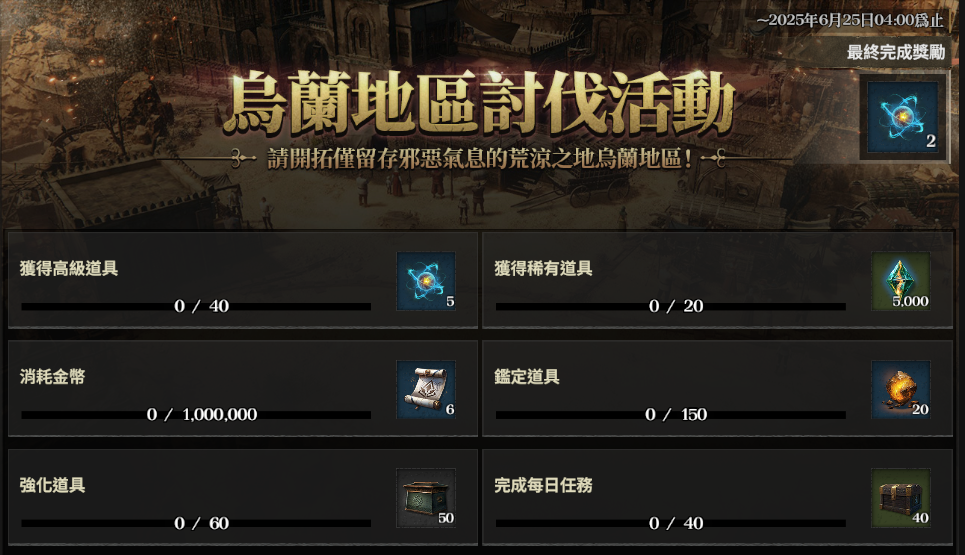This screenshot has width=965, height=555.
Task: Click the 獲得高級道具 progress bar 0/40
Action: coord(196,306)
